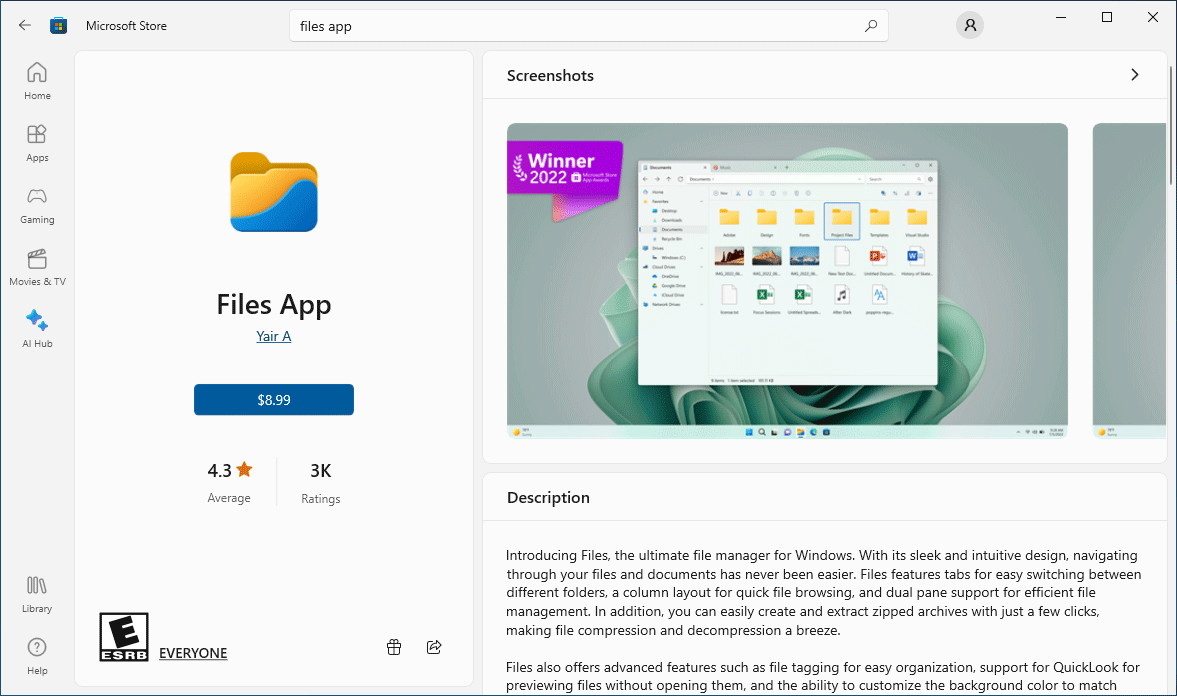Open publisher link Yair A

tap(274, 336)
